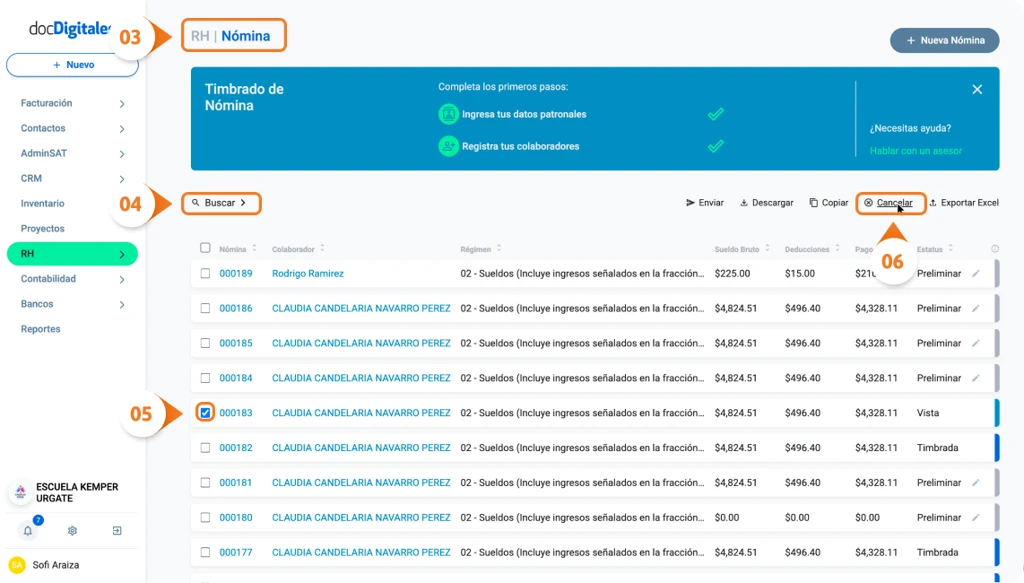
Task: Open nómina number 000182 link
Action: click(x=236, y=448)
